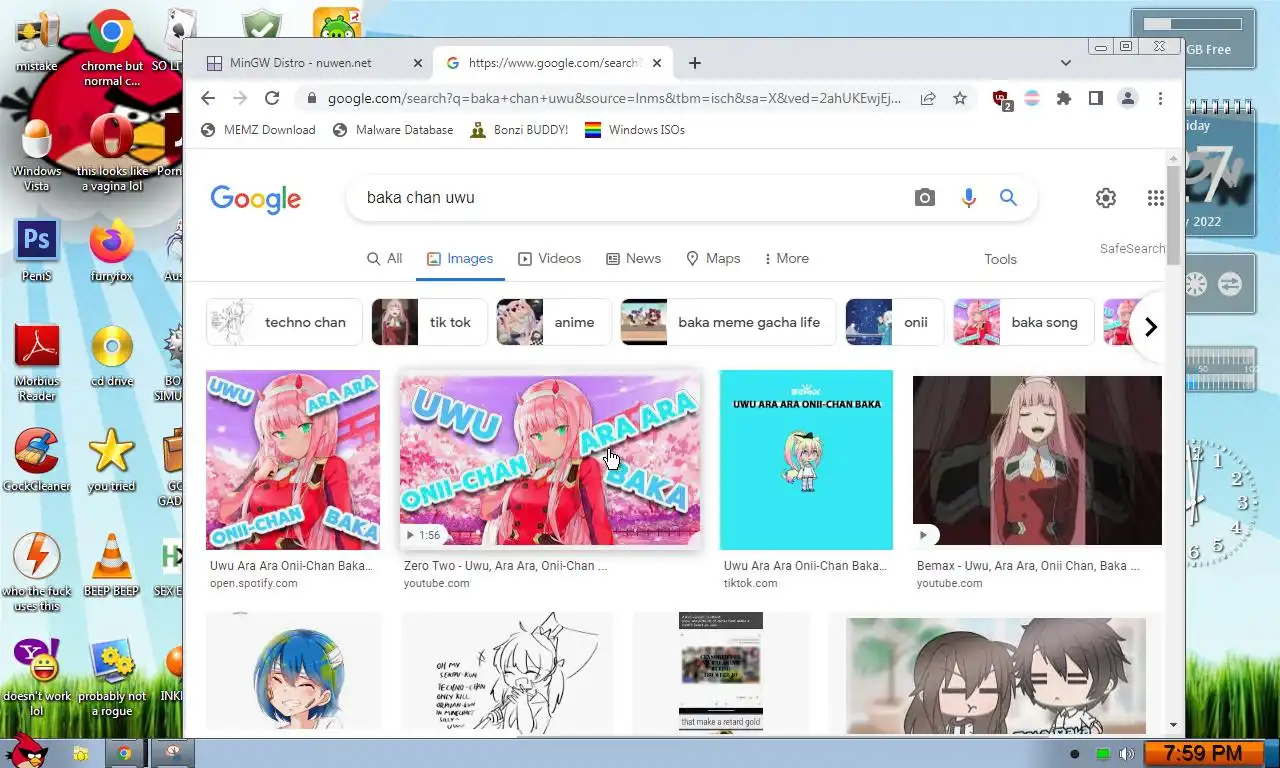Submit search with magnifier button
Image resolution: width=1280 pixels, height=768 pixels.
pos(1008,198)
